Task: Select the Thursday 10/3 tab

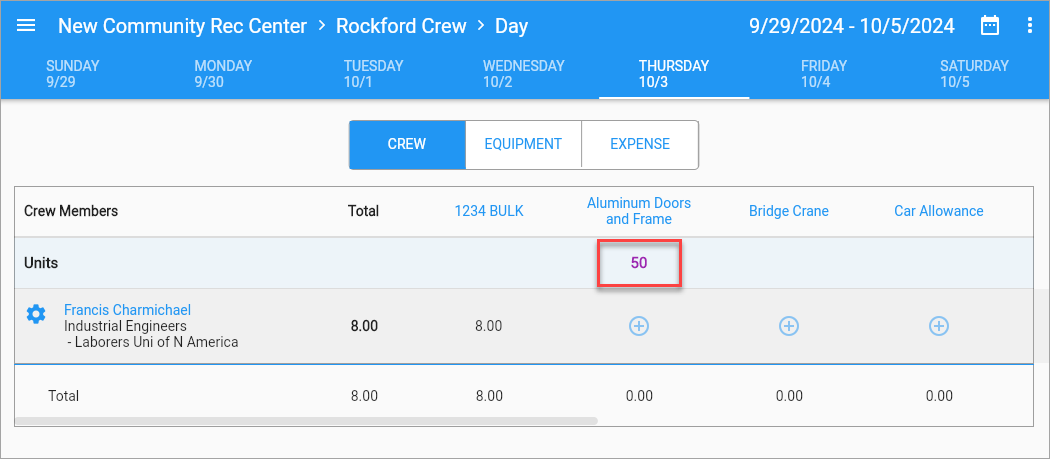Action: coord(674,74)
